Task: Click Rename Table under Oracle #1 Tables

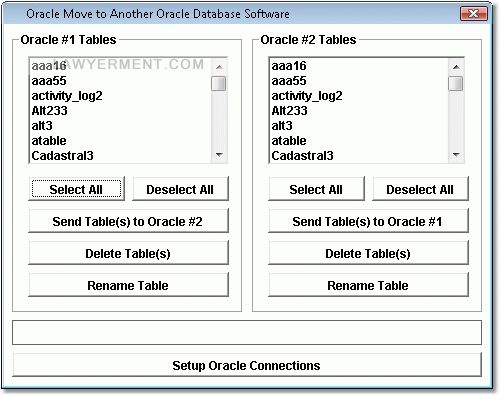Action: click(128, 285)
